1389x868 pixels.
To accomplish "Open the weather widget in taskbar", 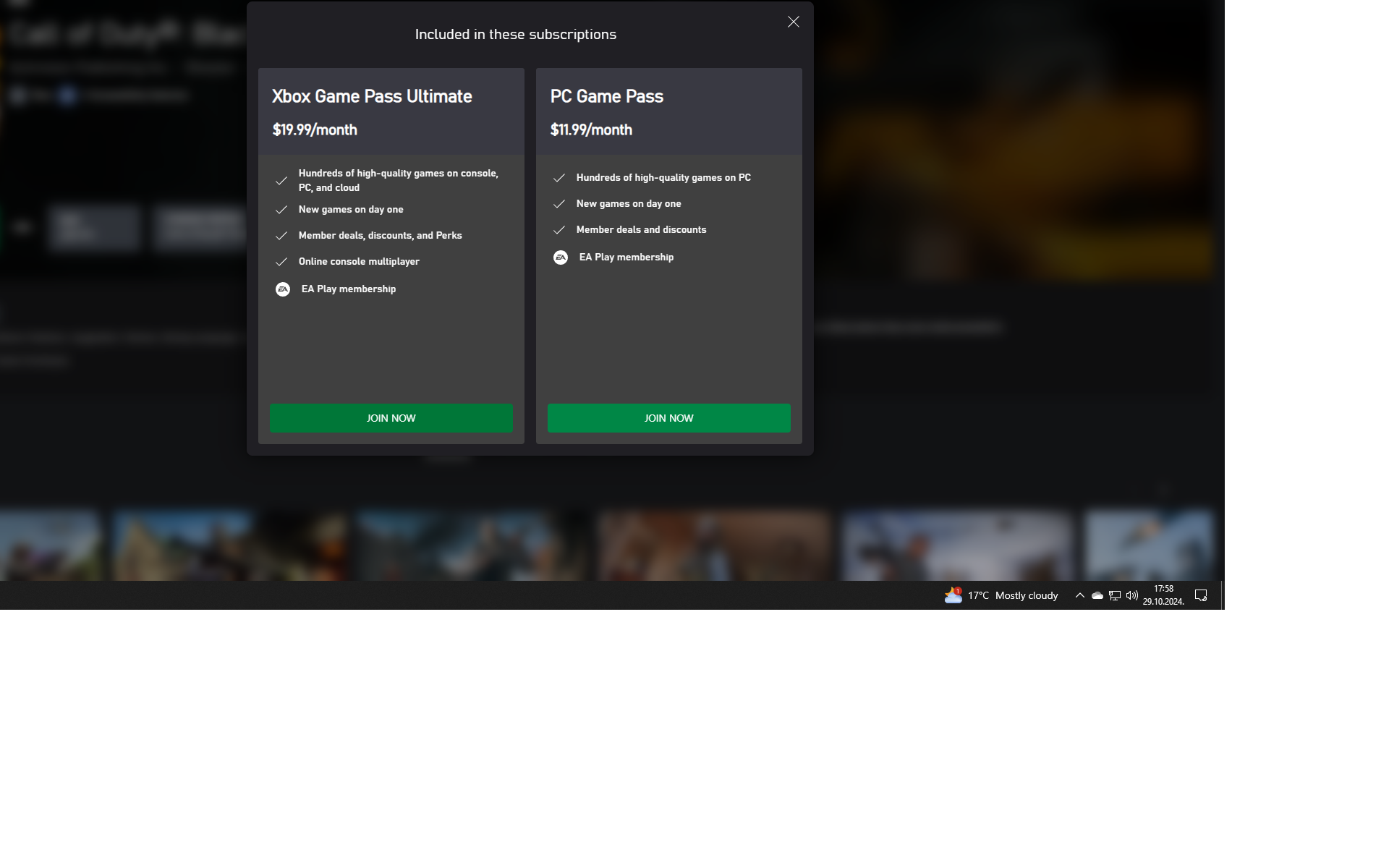I will (x=1001, y=595).
